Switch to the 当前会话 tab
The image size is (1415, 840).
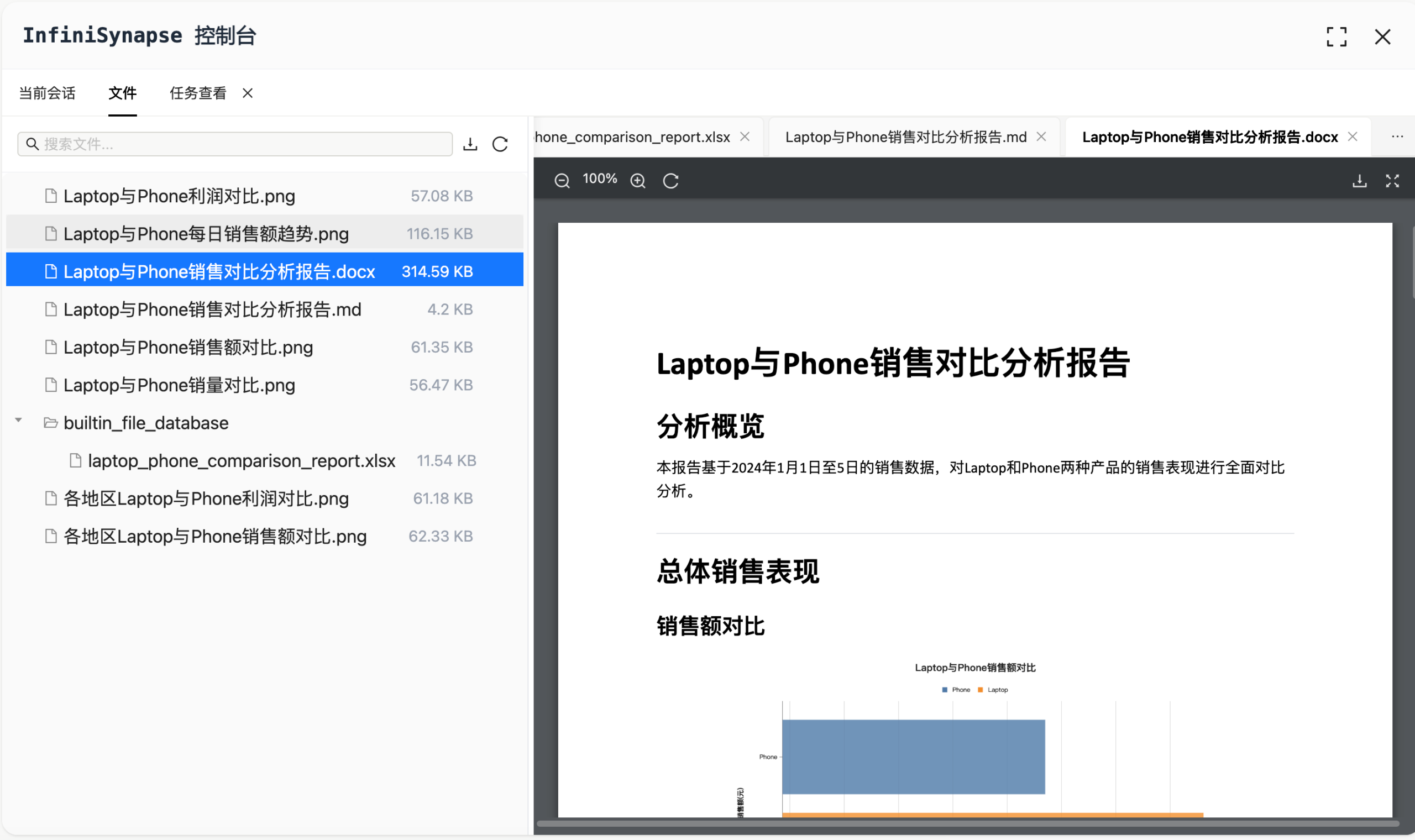pos(47,93)
